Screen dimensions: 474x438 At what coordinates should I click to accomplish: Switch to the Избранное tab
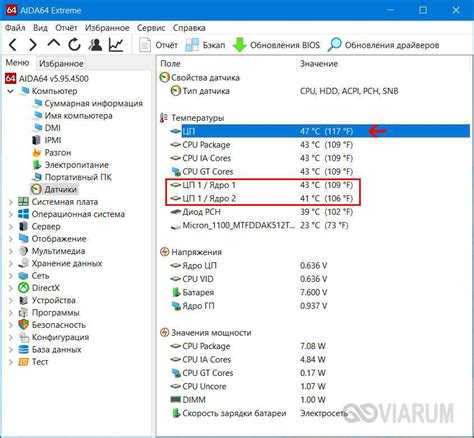coord(61,63)
